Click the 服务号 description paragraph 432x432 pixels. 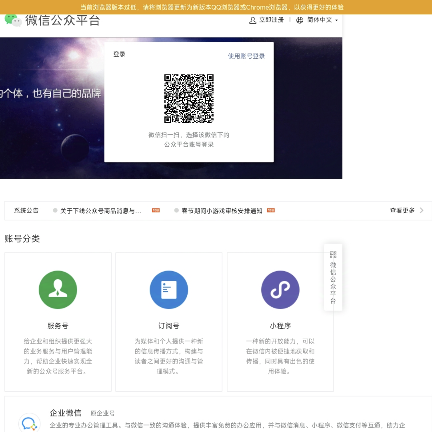point(58,356)
